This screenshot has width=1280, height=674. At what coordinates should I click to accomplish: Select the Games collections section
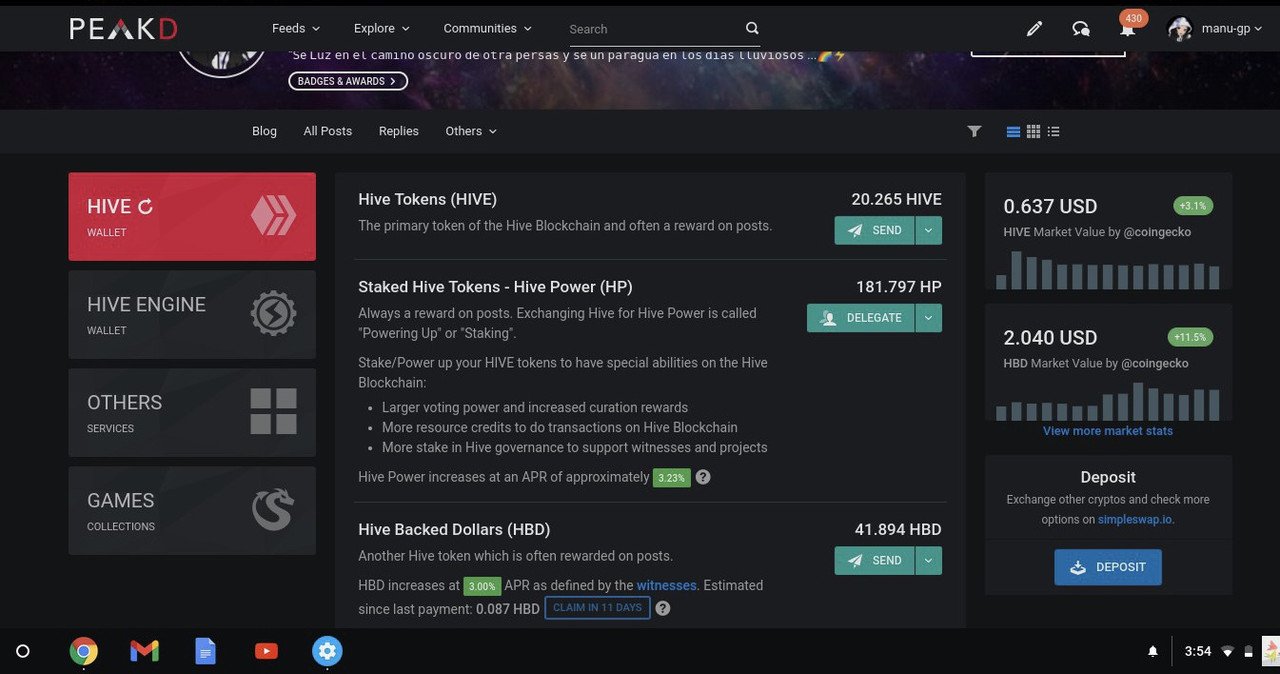point(192,510)
